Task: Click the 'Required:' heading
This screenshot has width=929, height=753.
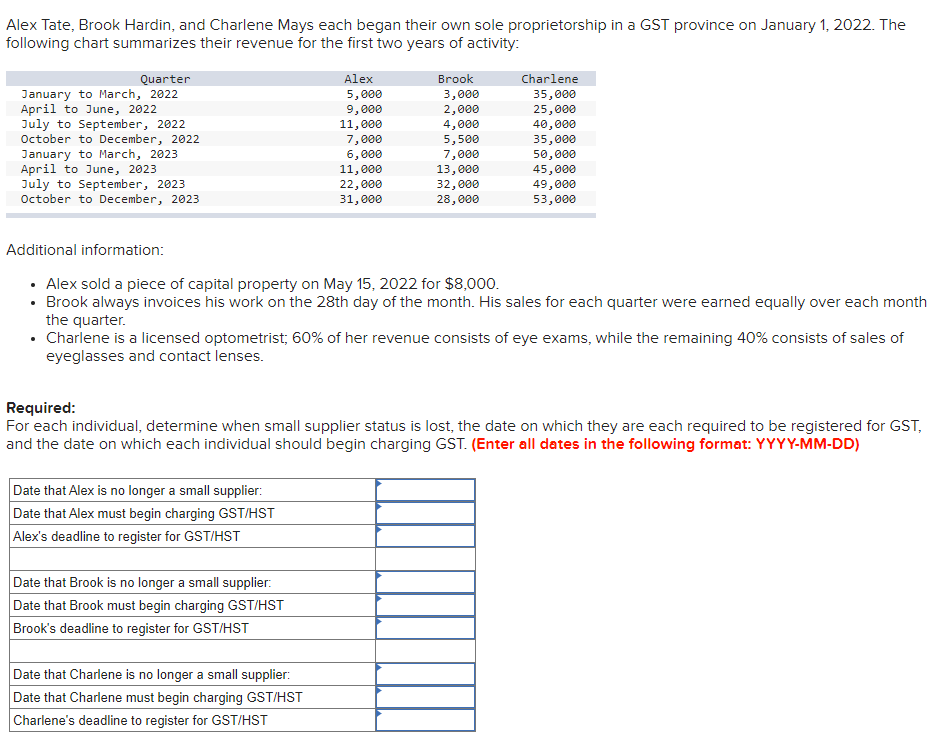Action: click(x=41, y=408)
